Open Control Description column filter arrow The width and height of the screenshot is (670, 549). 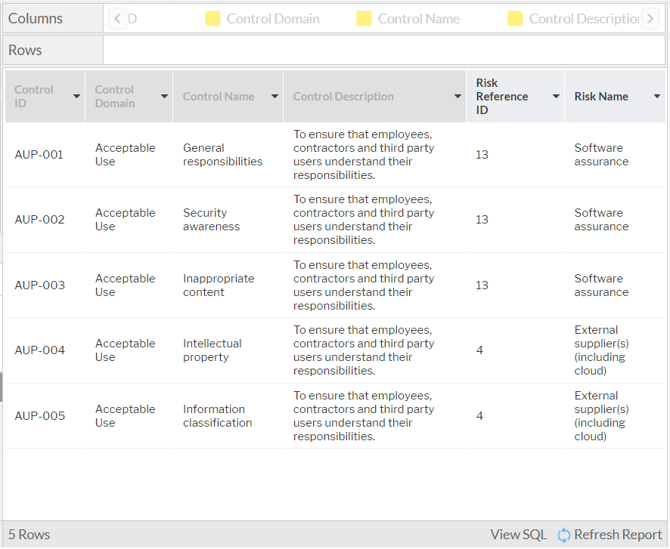[458, 97]
